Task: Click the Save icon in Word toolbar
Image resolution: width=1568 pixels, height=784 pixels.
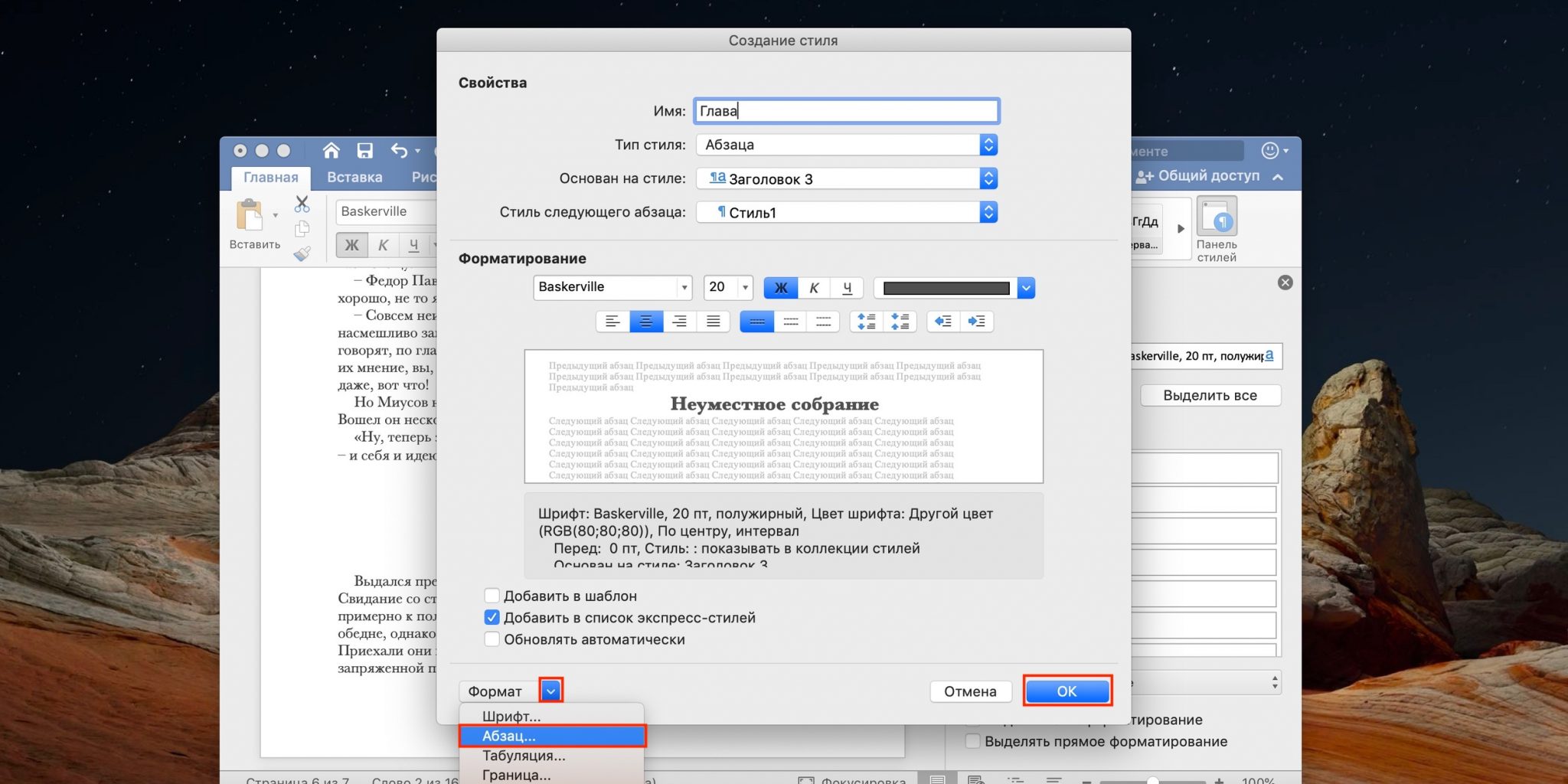Action: [x=364, y=151]
